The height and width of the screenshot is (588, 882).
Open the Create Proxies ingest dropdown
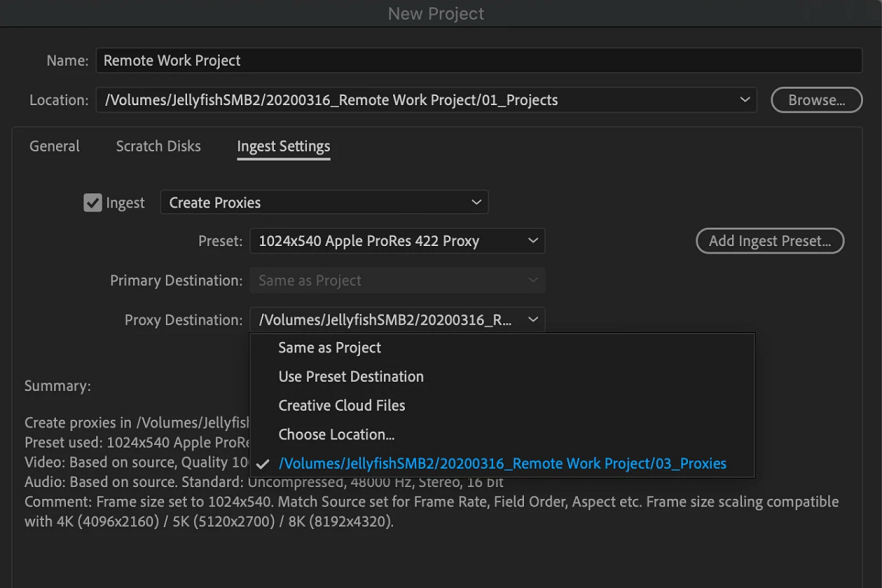(324, 203)
